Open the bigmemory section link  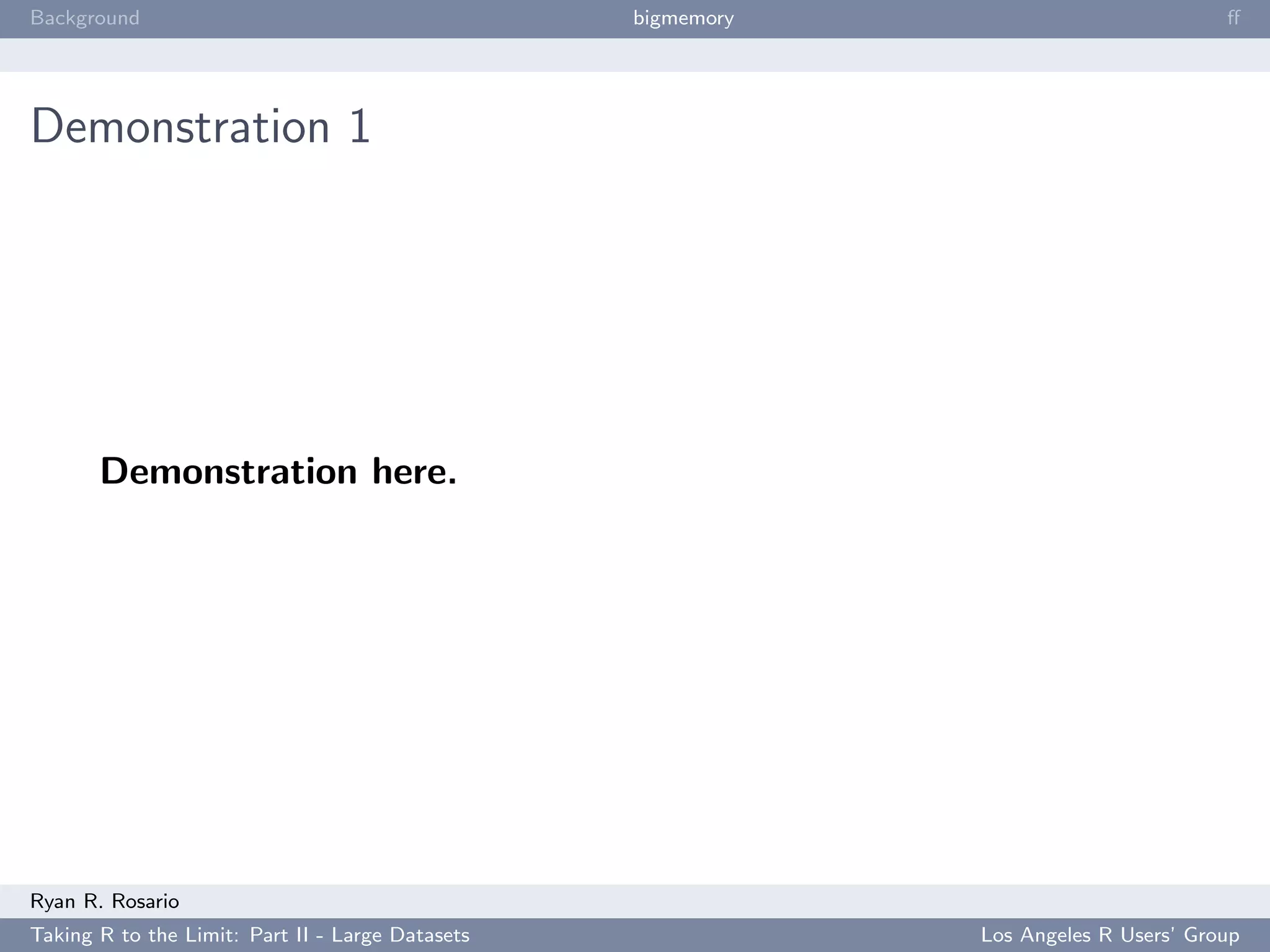[x=683, y=18]
